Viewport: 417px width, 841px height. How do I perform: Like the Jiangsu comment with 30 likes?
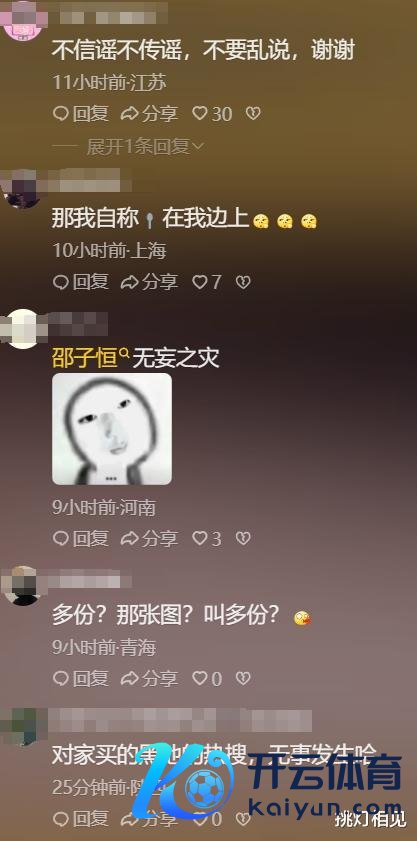[x=212, y=113]
